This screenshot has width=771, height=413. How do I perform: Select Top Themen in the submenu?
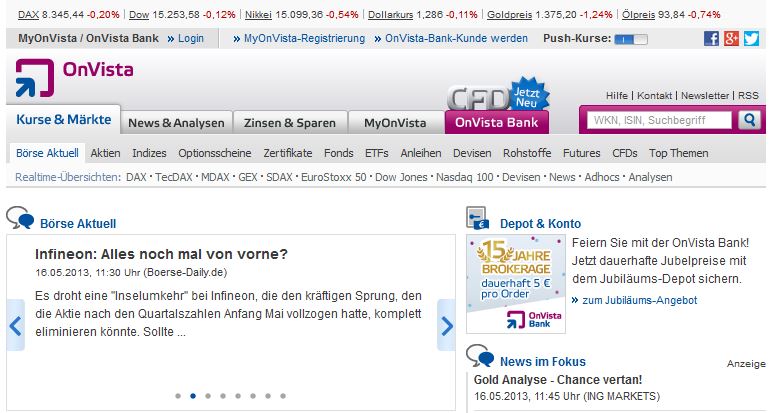pos(679,153)
